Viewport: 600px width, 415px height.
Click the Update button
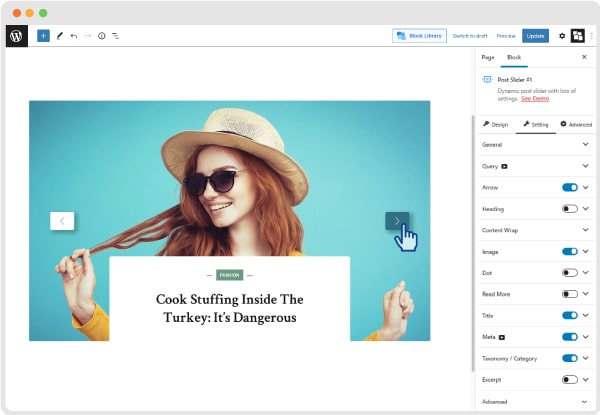point(536,35)
